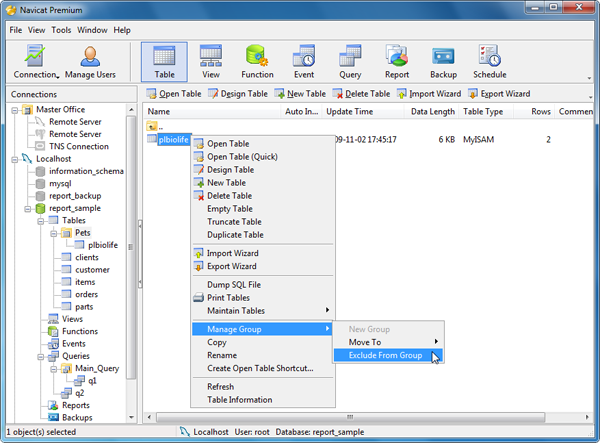Viewport: 600px width, 443px height.
Task: Click Design Table in object toolbar
Action: point(238,94)
